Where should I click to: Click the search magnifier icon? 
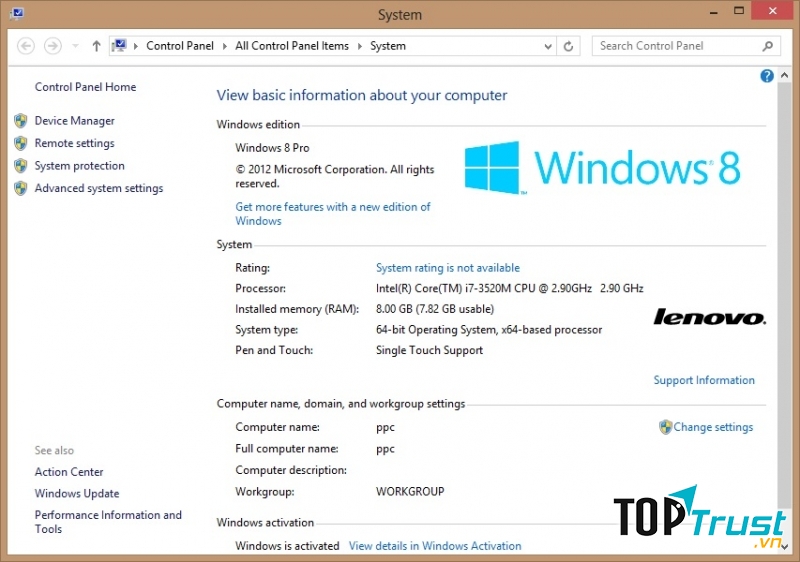click(767, 46)
